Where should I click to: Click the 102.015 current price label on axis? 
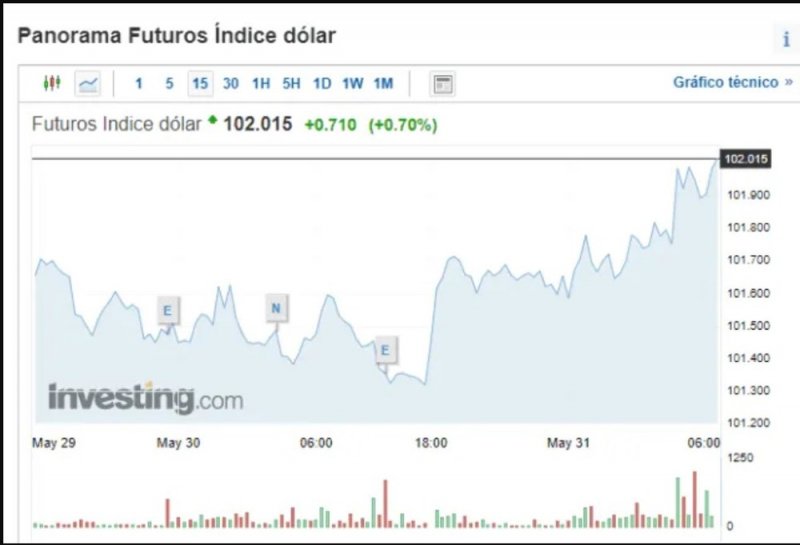(x=745, y=160)
